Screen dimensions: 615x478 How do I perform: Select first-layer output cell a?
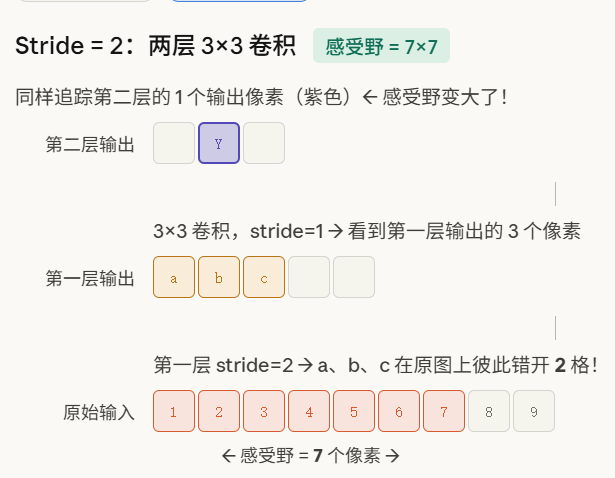coord(174,277)
